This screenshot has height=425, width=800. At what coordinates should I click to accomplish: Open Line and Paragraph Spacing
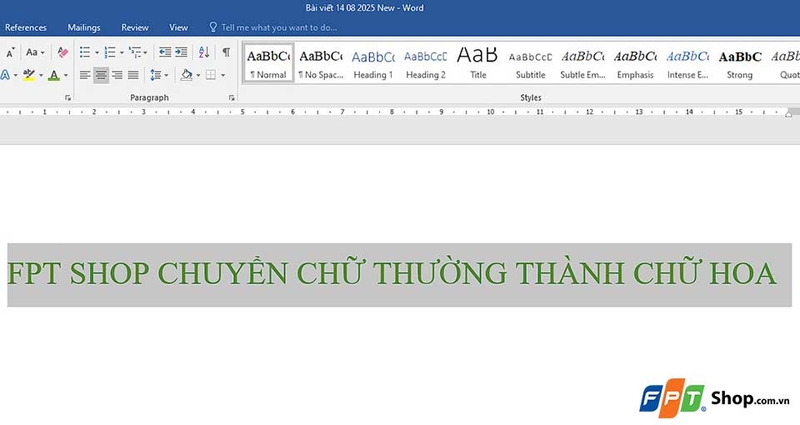coord(156,75)
